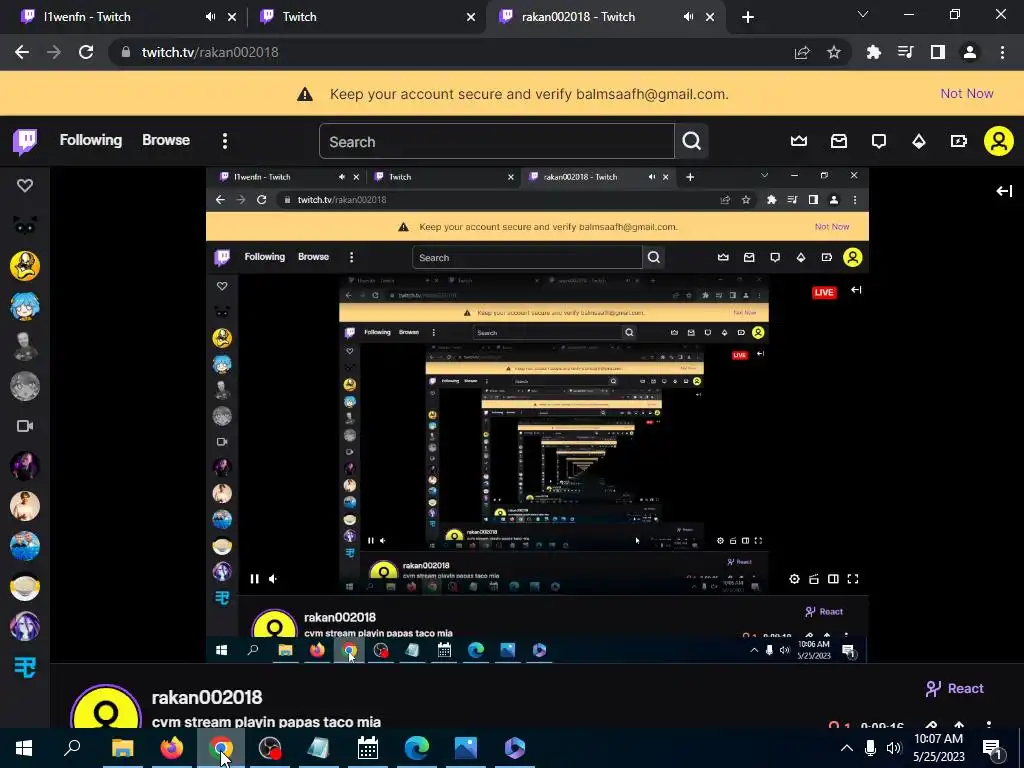Reload the current page
The width and height of the screenshot is (1024, 768).
[86, 52]
